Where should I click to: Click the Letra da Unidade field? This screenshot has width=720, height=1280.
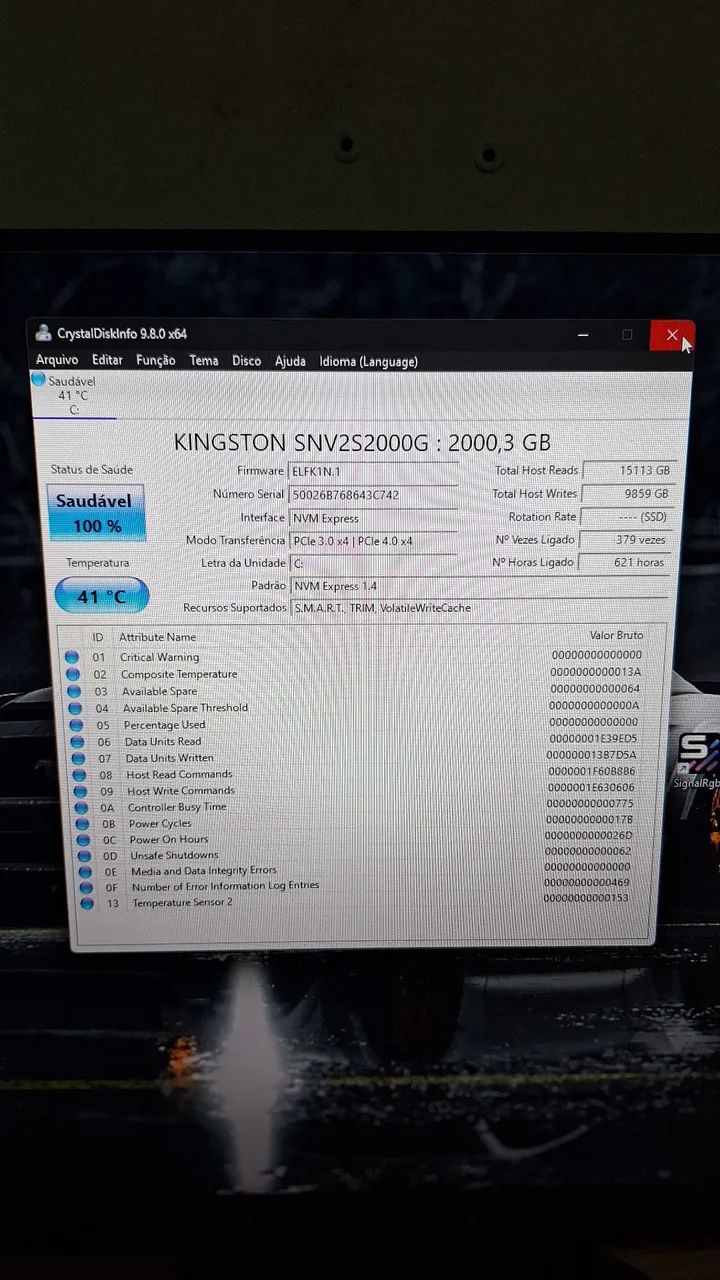373,563
